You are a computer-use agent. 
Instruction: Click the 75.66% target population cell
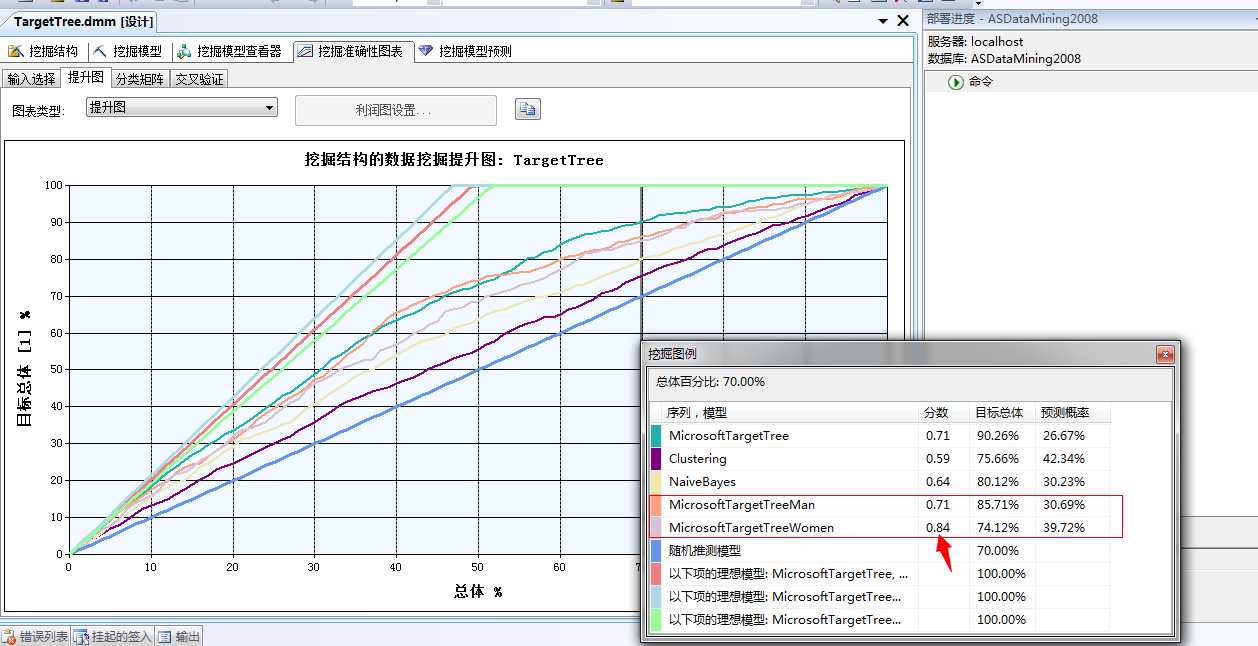pos(998,459)
